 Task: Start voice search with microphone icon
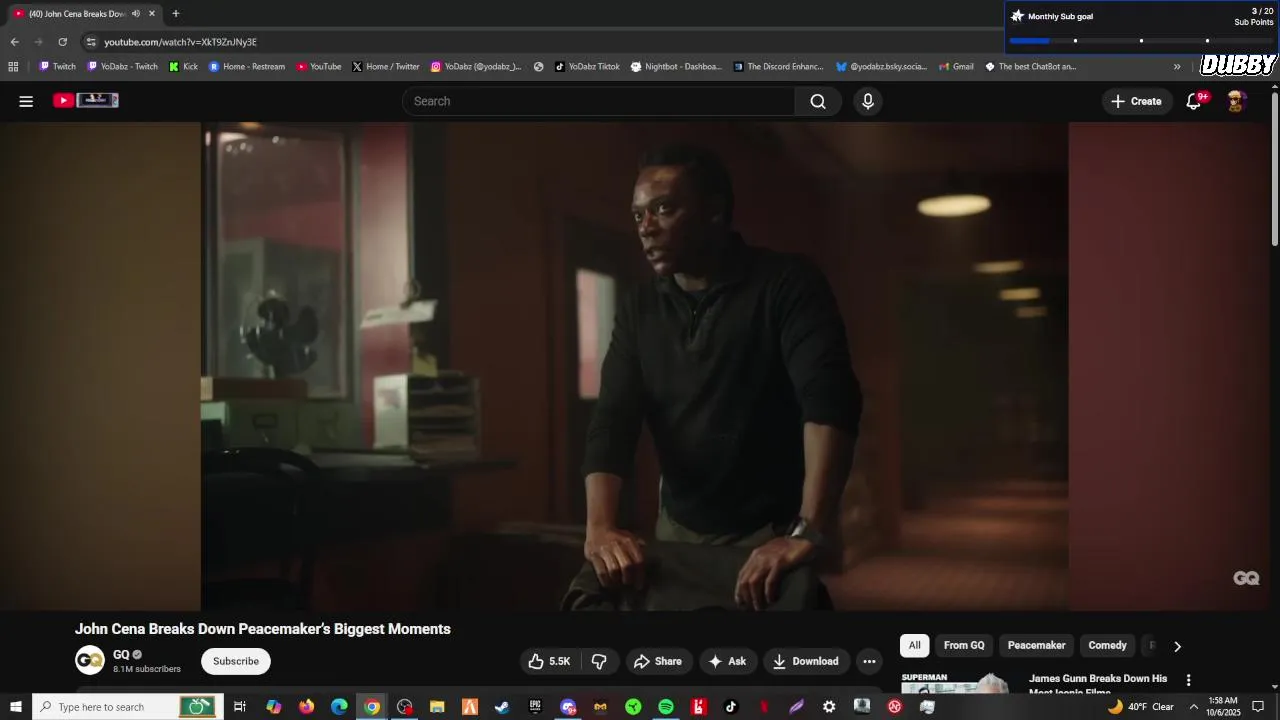point(868,101)
